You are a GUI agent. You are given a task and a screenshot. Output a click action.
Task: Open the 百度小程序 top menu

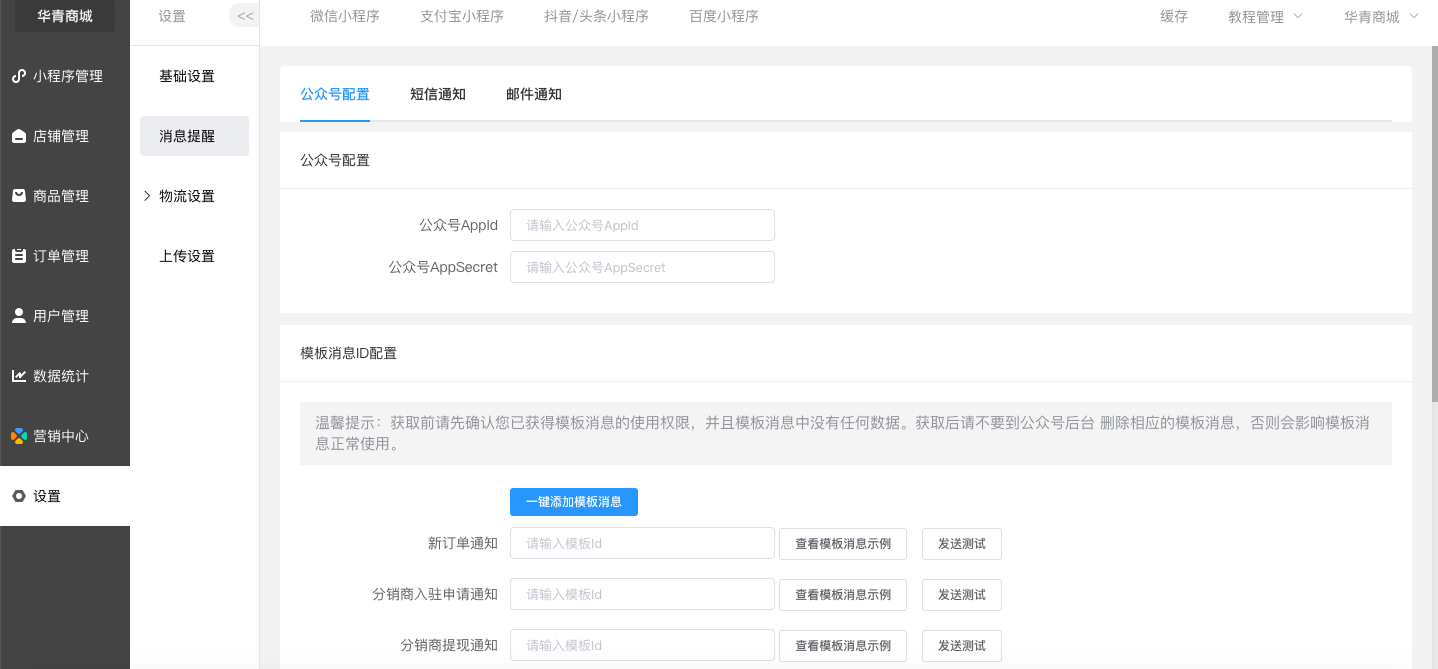[x=724, y=17]
